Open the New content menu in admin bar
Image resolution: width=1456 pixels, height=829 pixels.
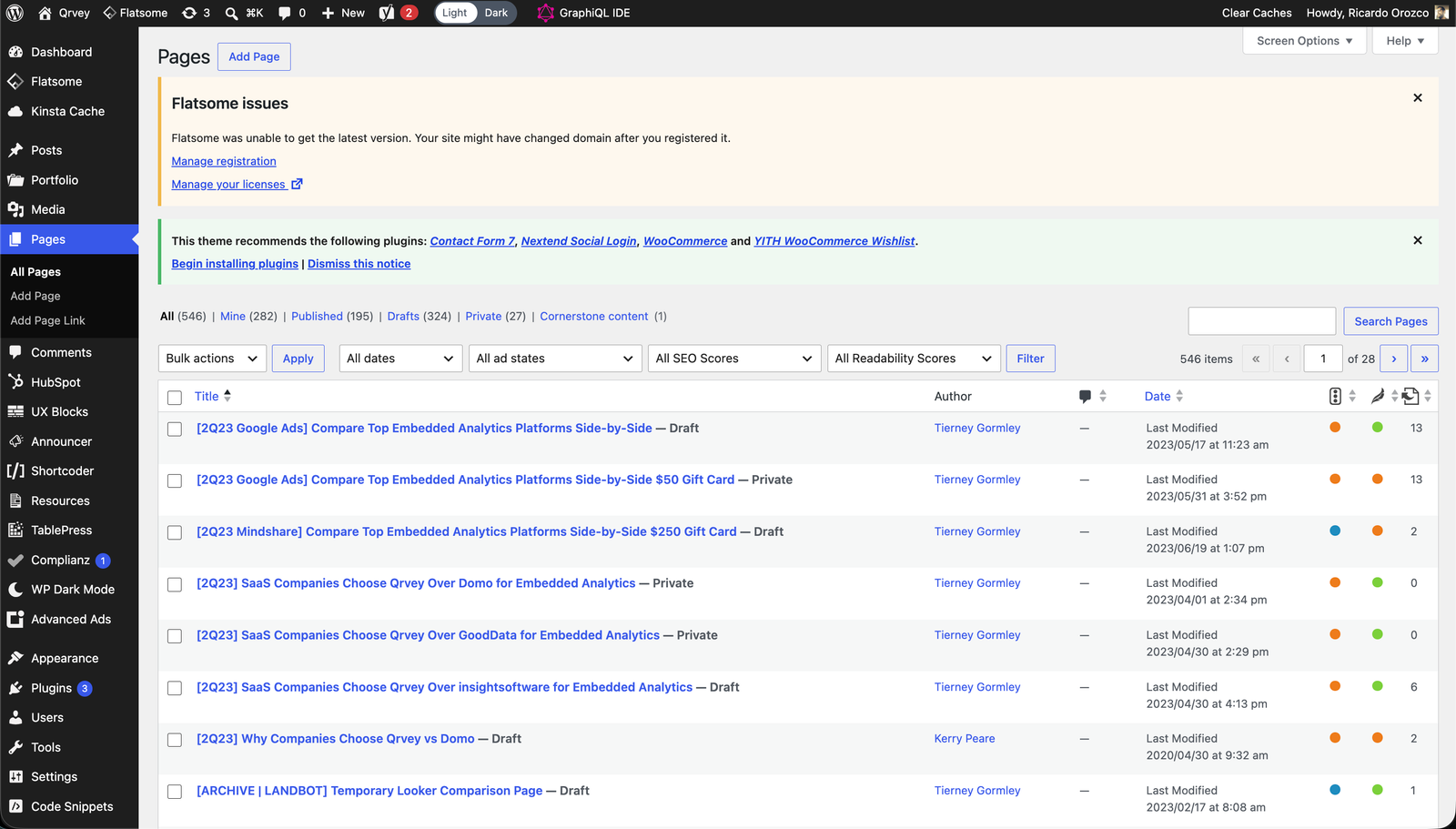[x=343, y=13]
